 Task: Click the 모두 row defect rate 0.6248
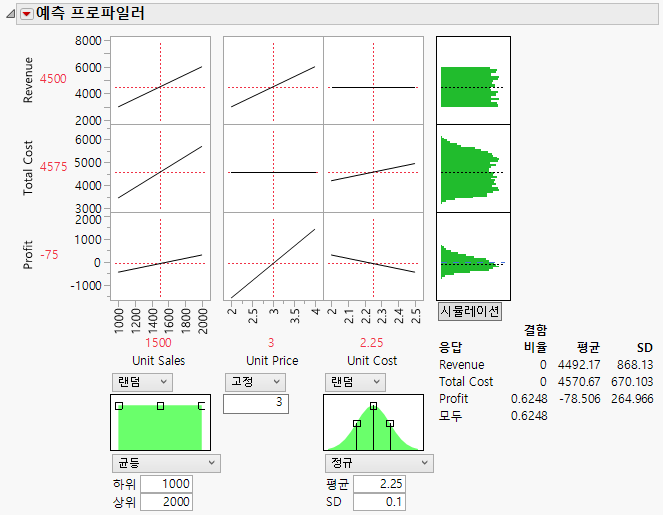529,416
